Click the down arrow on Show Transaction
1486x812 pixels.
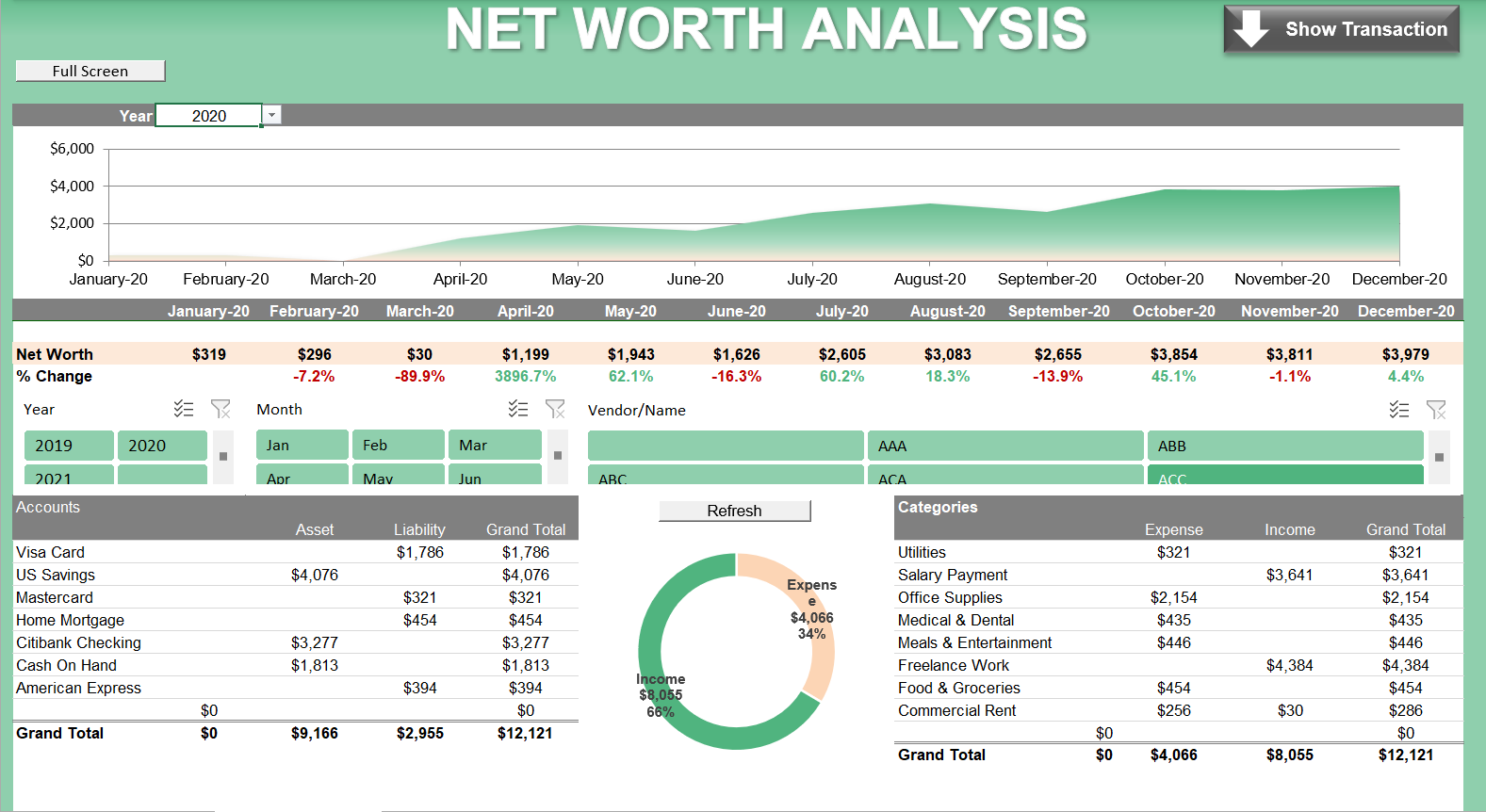tap(1250, 29)
